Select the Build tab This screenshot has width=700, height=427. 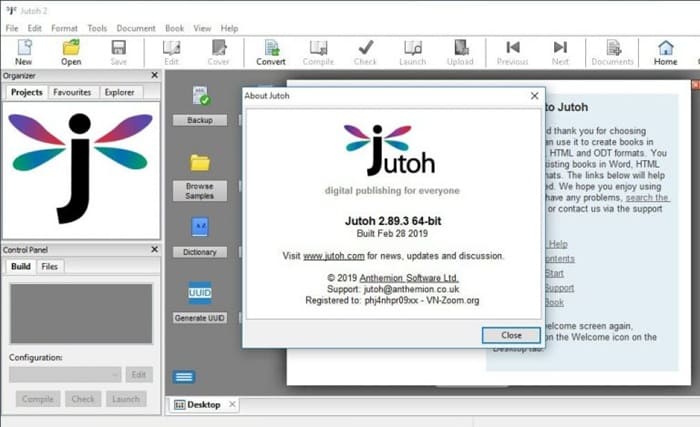[21, 266]
